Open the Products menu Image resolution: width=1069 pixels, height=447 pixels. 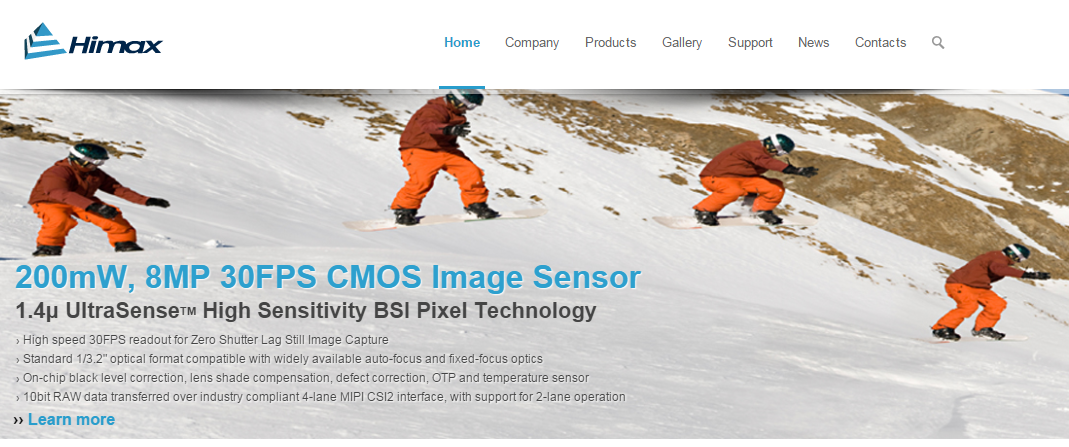(x=610, y=42)
